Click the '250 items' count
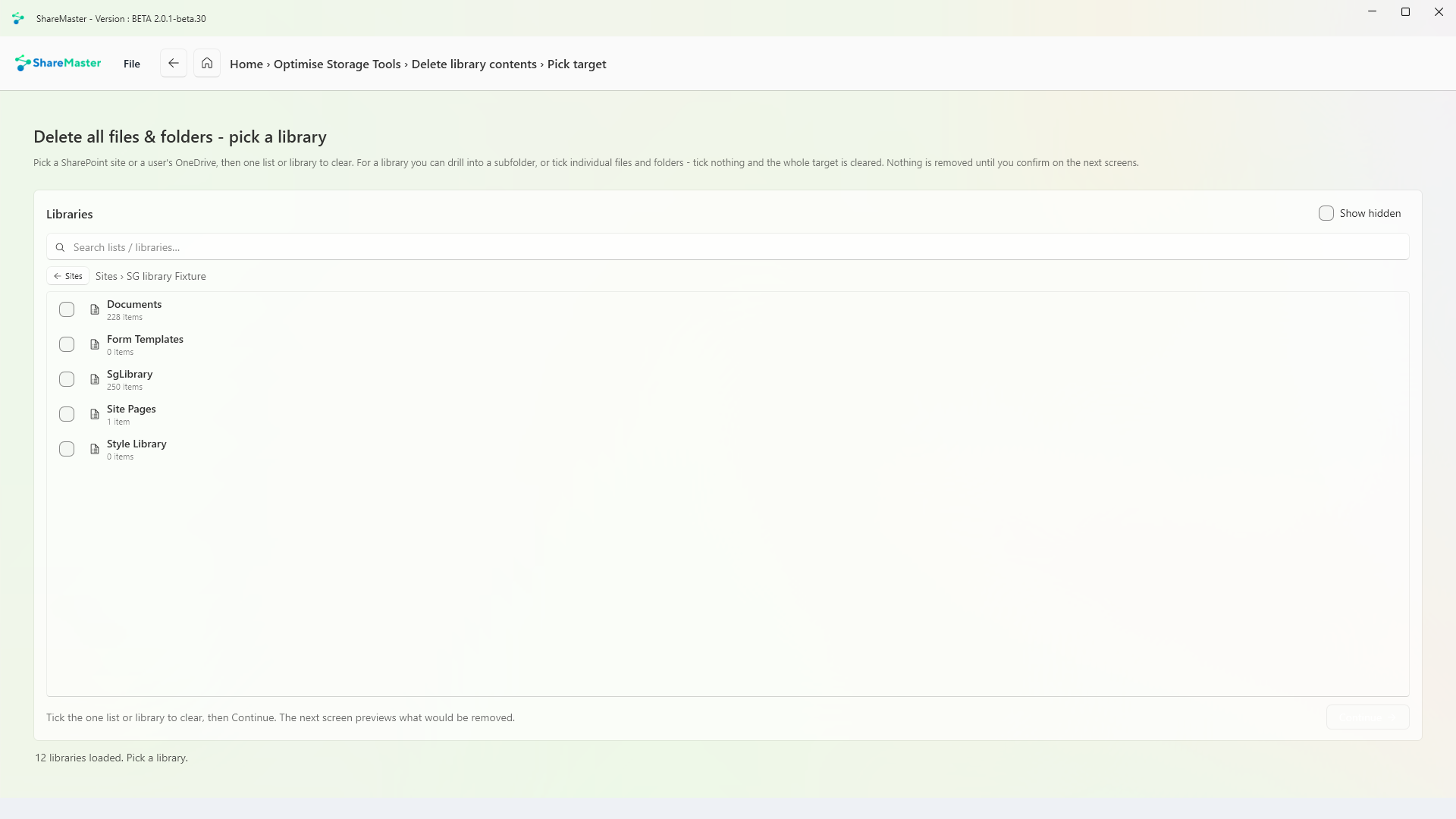Image resolution: width=1456 pixels, height=819 pixels. click(124, 387)
